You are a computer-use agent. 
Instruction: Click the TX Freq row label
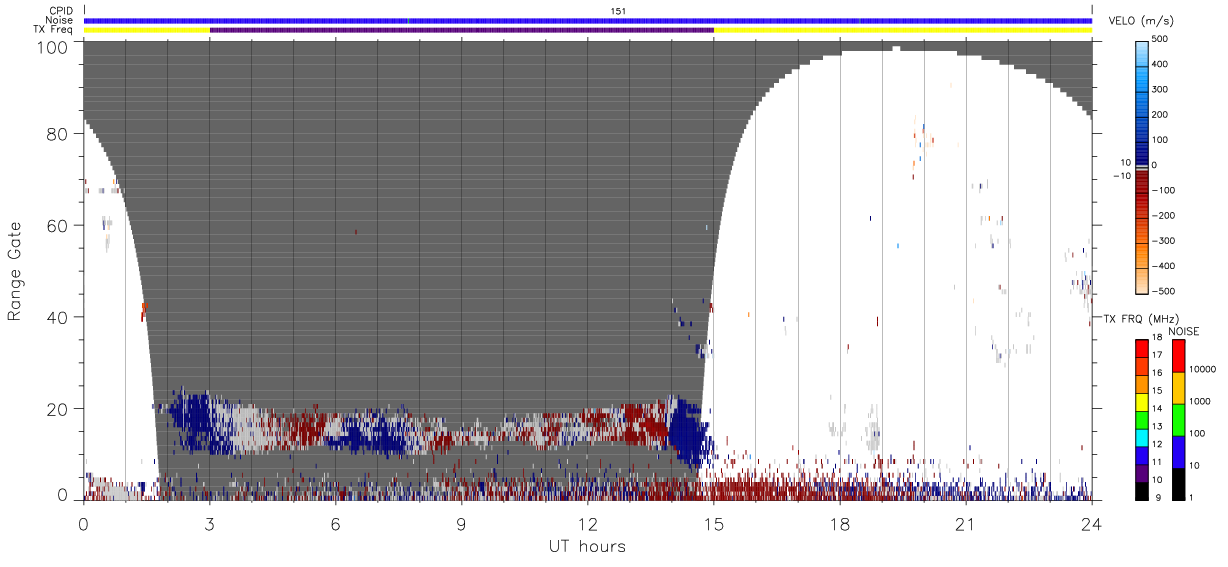55,29
